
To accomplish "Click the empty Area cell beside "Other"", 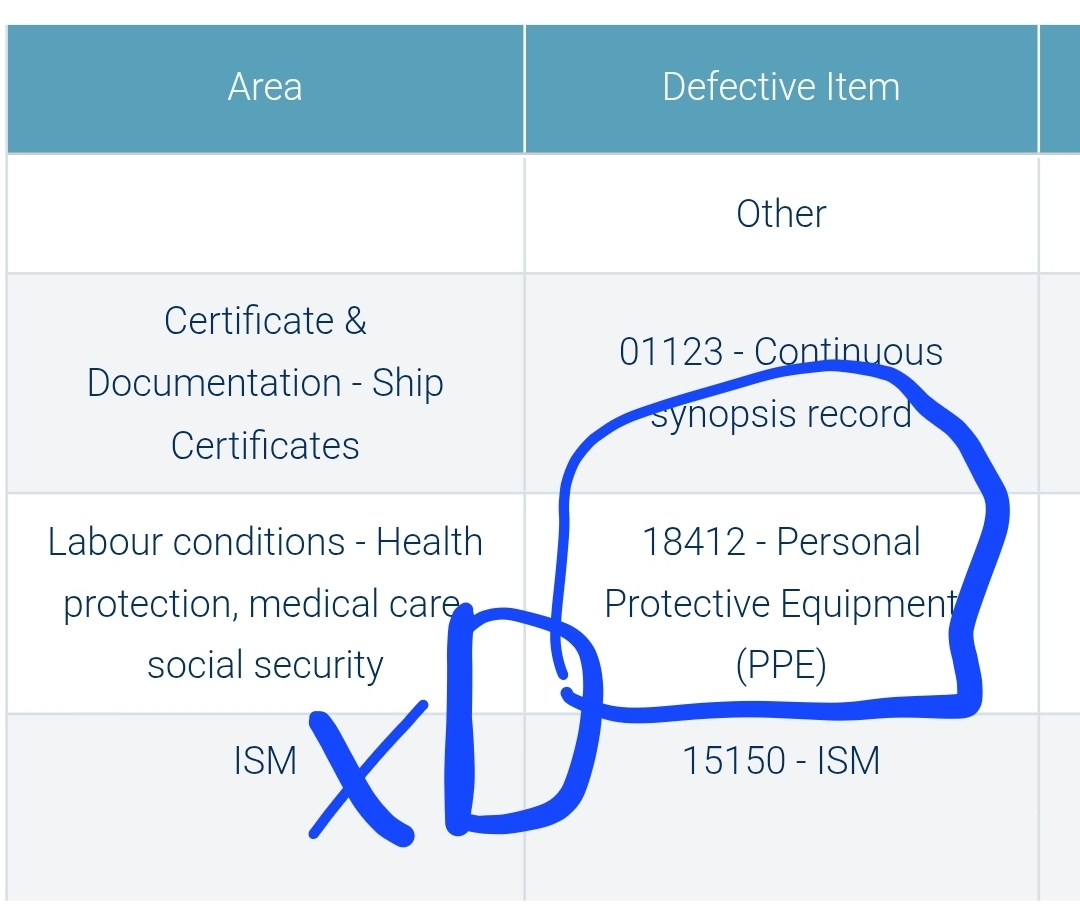I will [x=265, y=214].
